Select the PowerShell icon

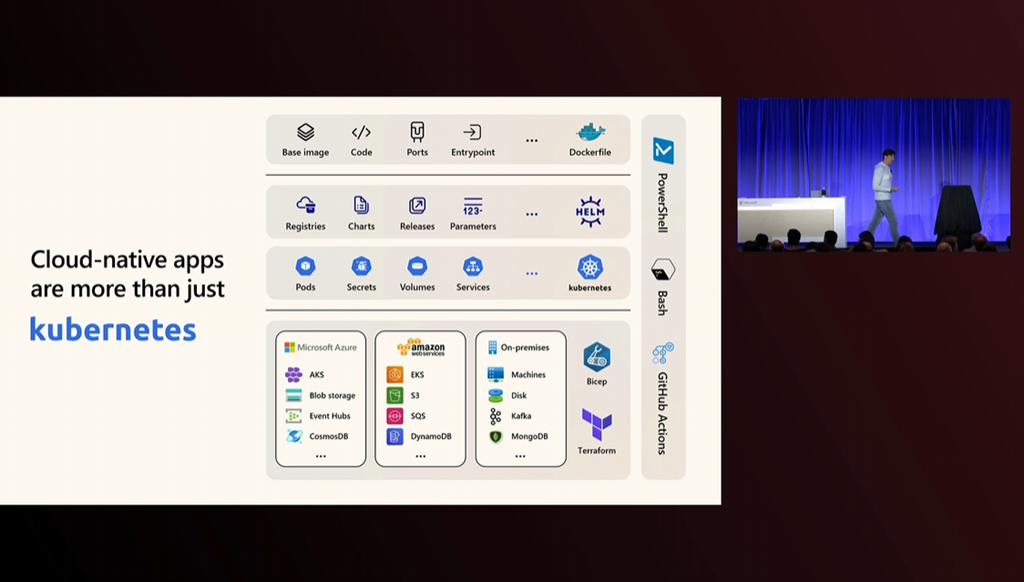664,151
